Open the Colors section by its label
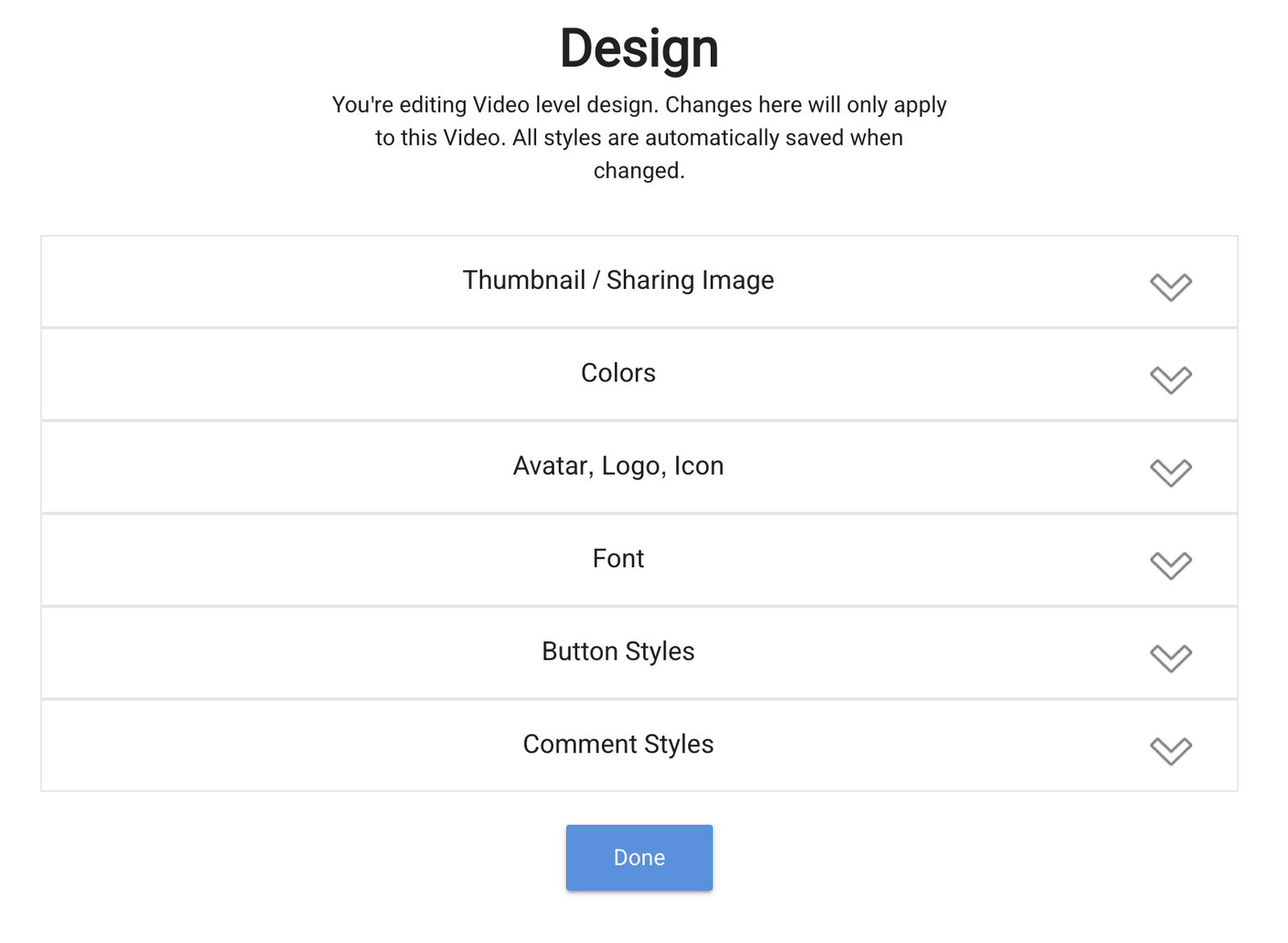The image size is (1288, 943). (x=617, y=373)
